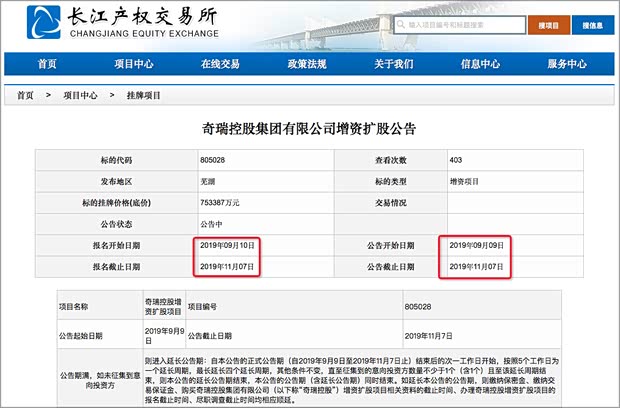Select the 交易情况 label cell
The image size is (620, 408).
pyautogui.click(x=391, y=203)
